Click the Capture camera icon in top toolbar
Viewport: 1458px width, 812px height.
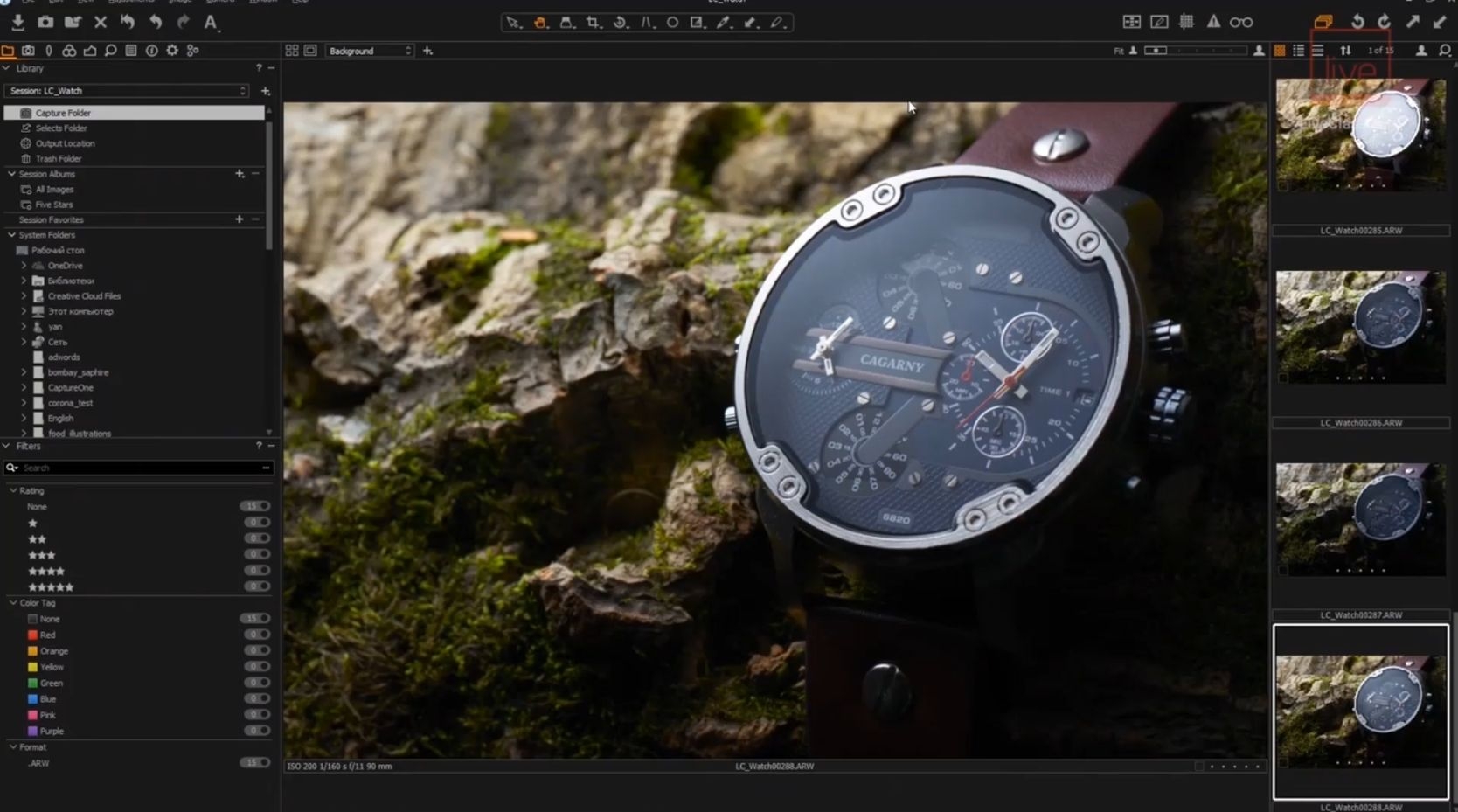click(45, 22)
